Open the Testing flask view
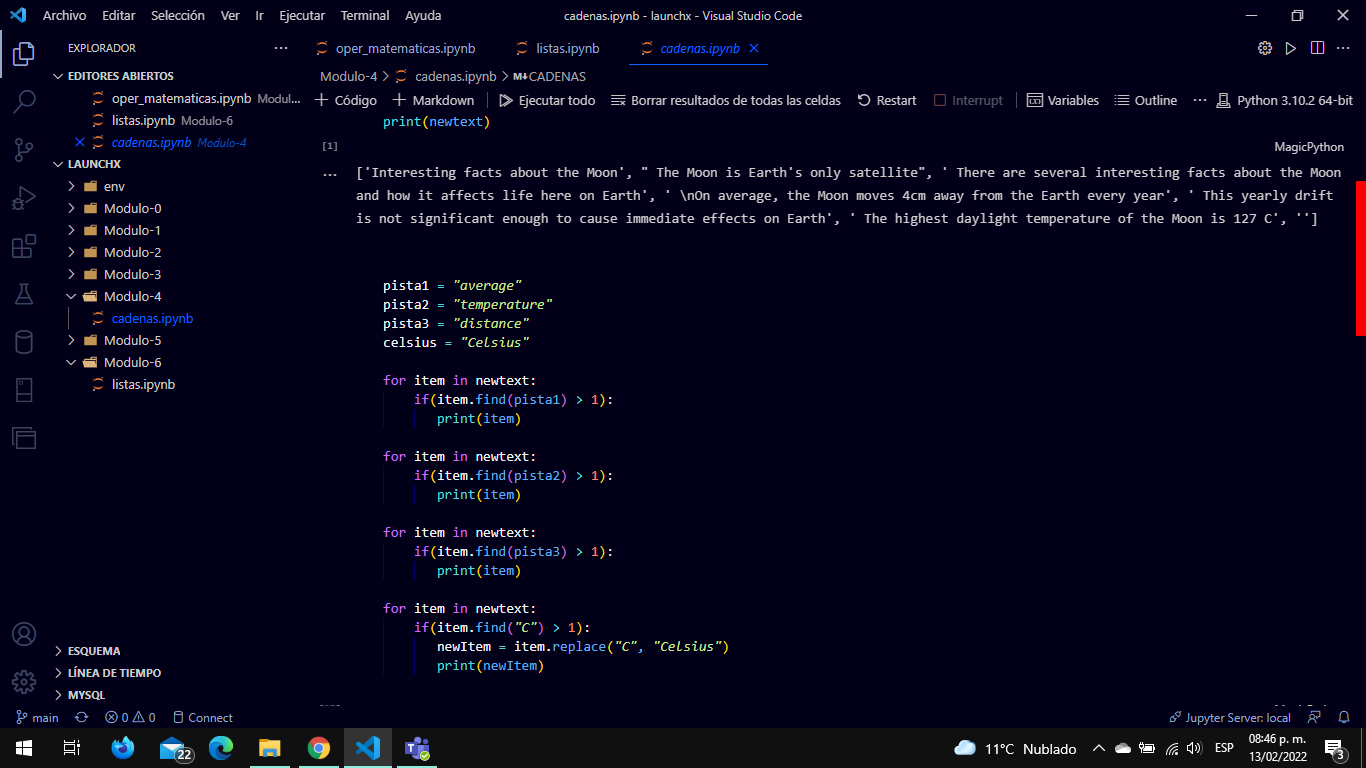1366x768 pixels. [24, 294]
